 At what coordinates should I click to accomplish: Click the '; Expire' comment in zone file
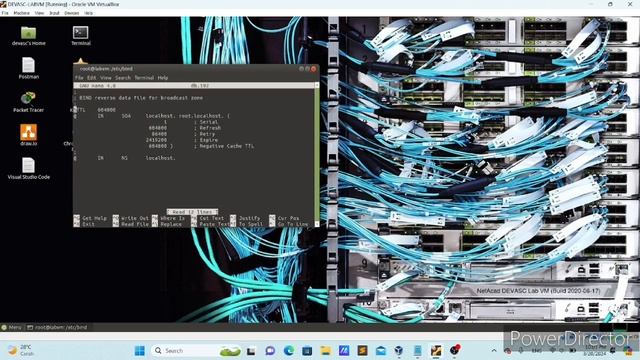coord(206,140)
